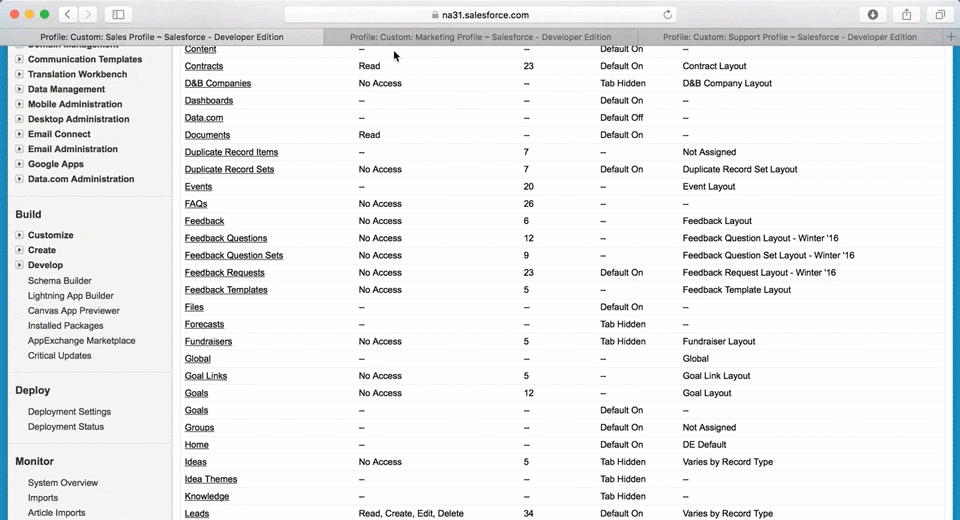Screen dimensions: 960x520
Task: Open the Dashboards link
Action: [209, 100]
